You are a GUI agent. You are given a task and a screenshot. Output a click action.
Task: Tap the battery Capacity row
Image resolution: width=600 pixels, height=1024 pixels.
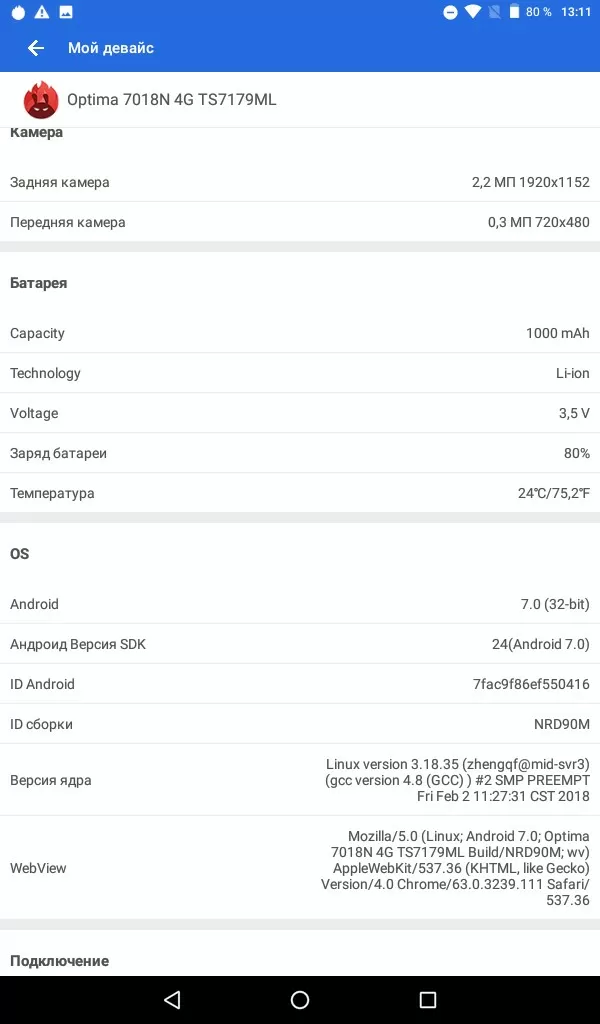pos(300,333)
